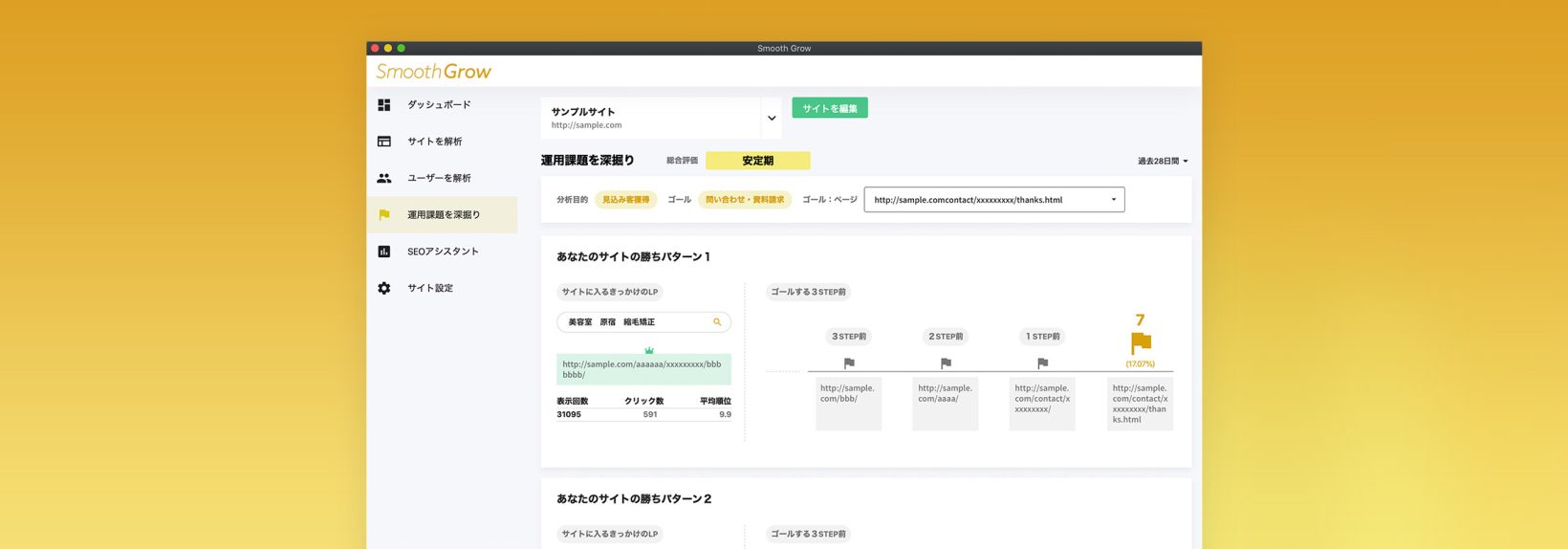Click the 分析目的 label
This screenshot has width=1568, height=549.
[572, 200]
